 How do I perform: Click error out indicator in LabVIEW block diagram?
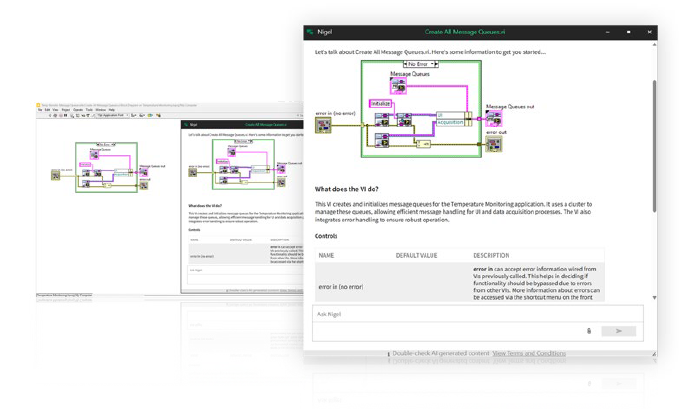click(x=144, y=185)
